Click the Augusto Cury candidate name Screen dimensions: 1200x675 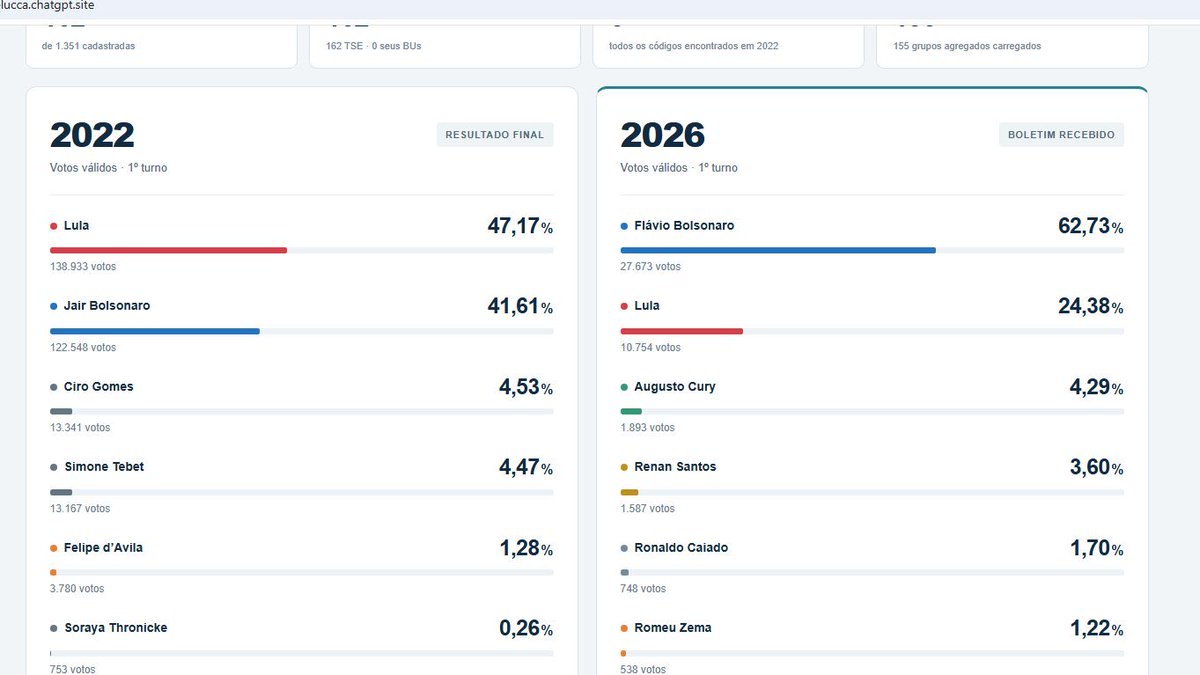click(x=675, y=387)
